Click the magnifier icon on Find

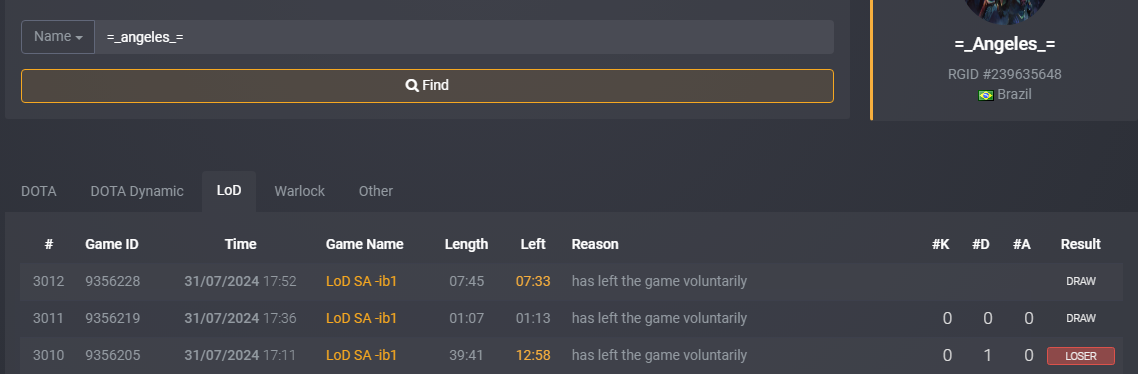coord(412,86)
